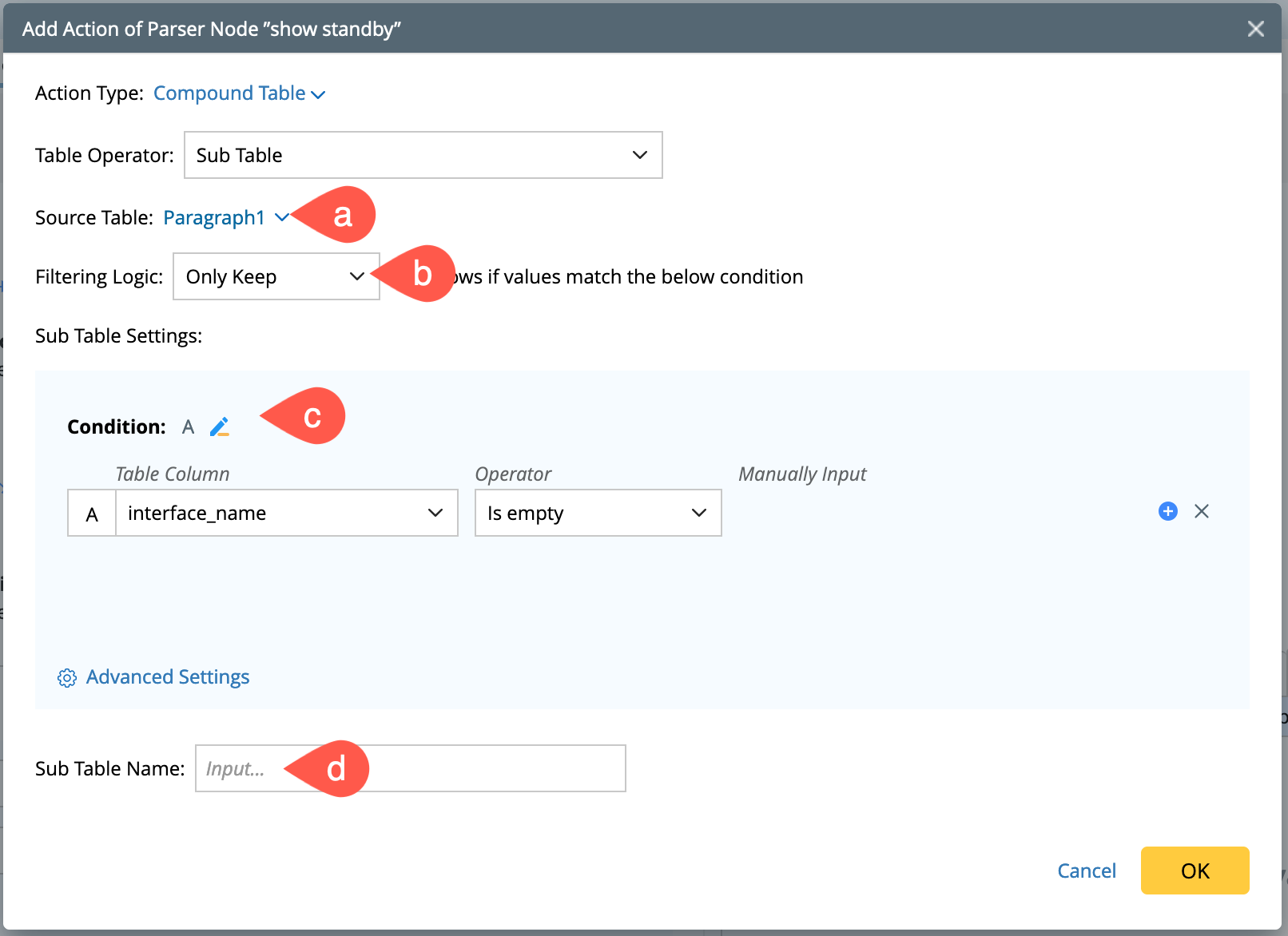Click the Advanced Settings gear icon
Image resolution: width=1288 pixels, height=936 pixels.
[x=67, y=678]
